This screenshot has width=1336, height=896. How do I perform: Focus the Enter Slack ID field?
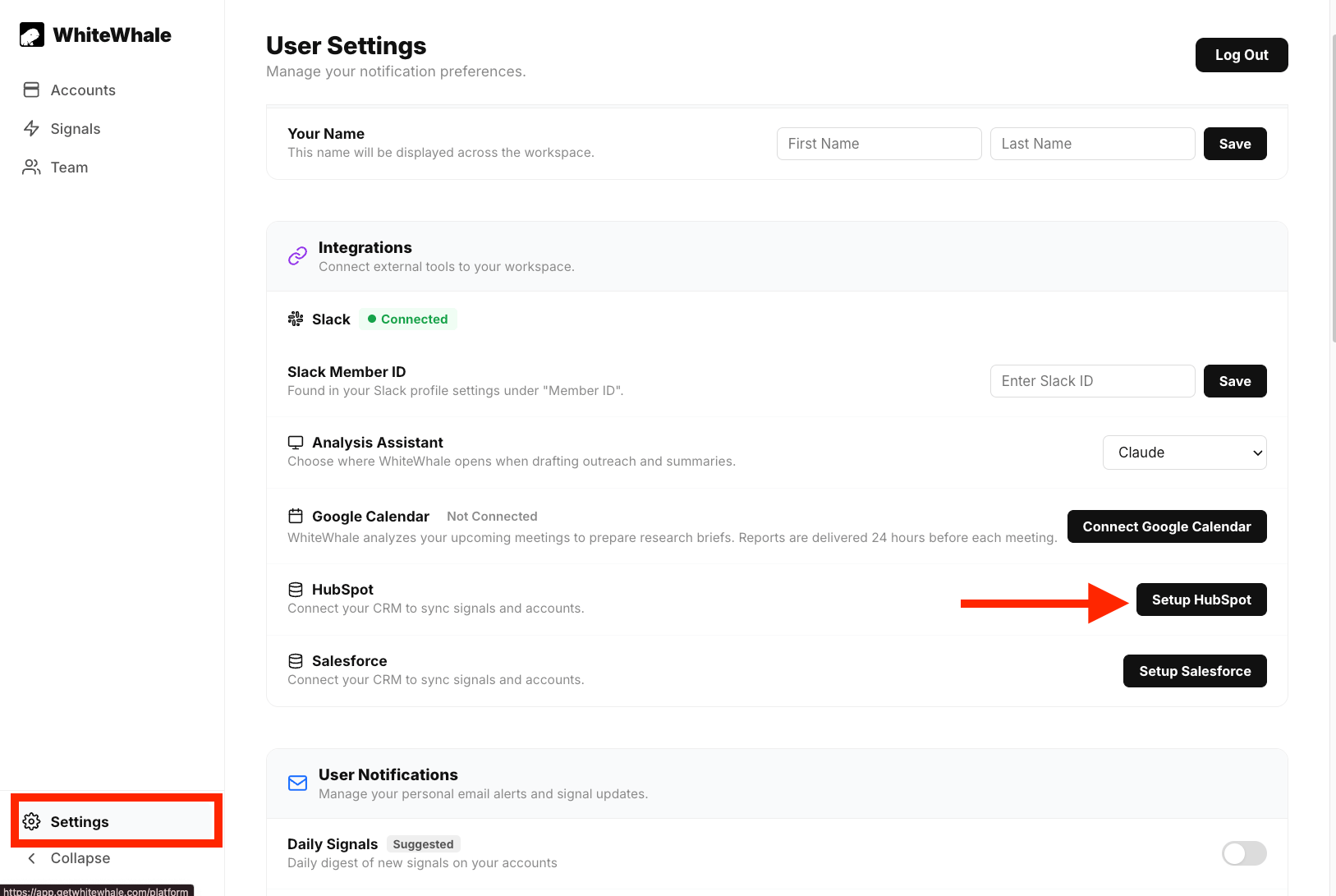tap(1093, 381)
